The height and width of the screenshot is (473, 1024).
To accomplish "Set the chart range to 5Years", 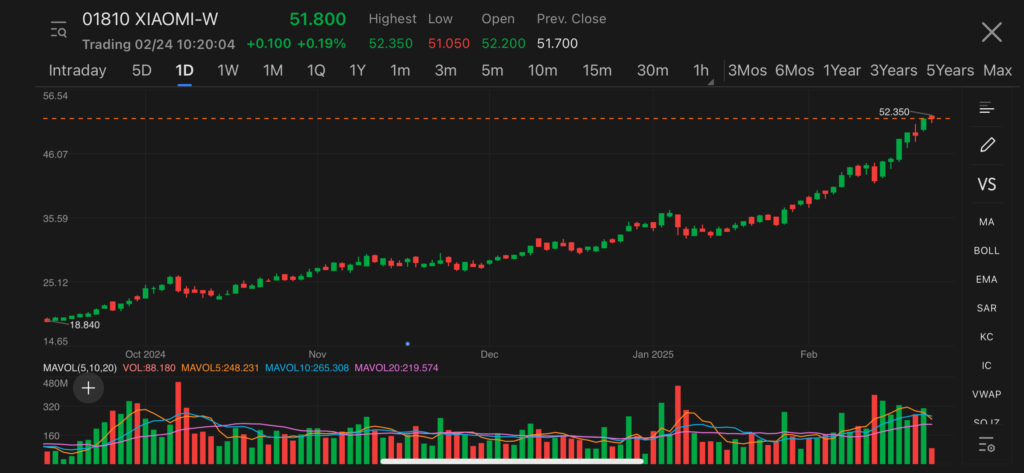I will point(949,70).
